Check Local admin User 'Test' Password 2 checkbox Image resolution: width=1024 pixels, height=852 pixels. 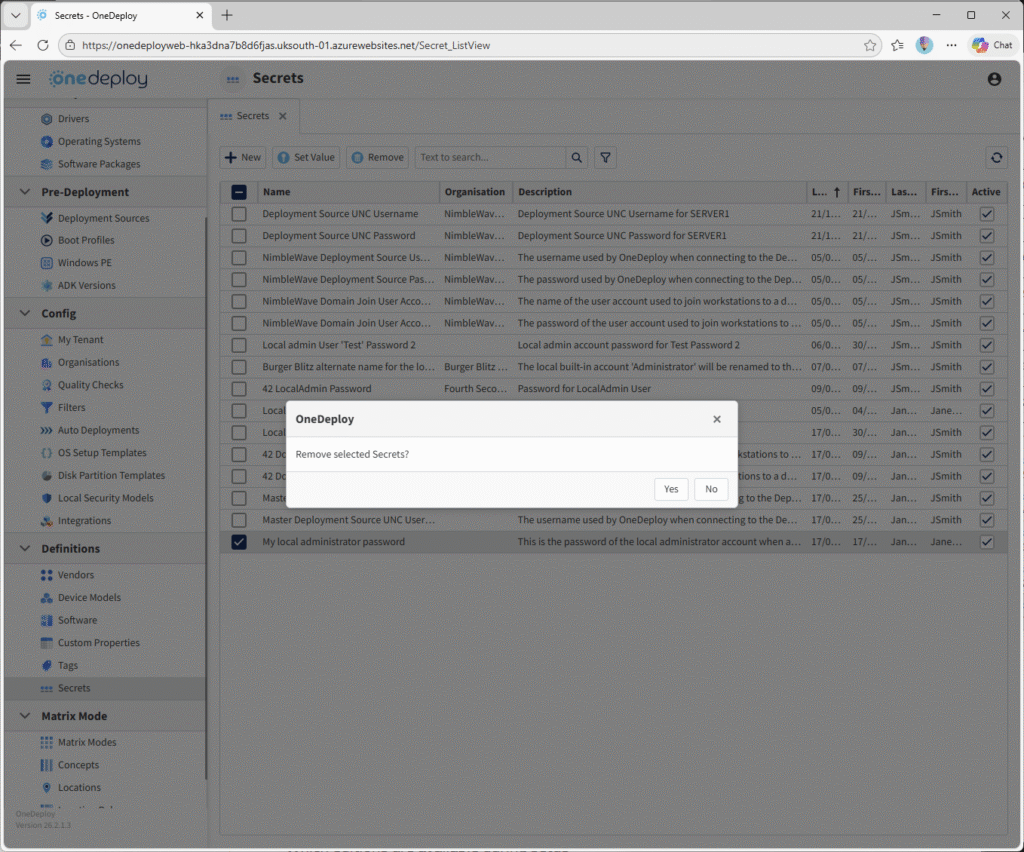point(239,345)
